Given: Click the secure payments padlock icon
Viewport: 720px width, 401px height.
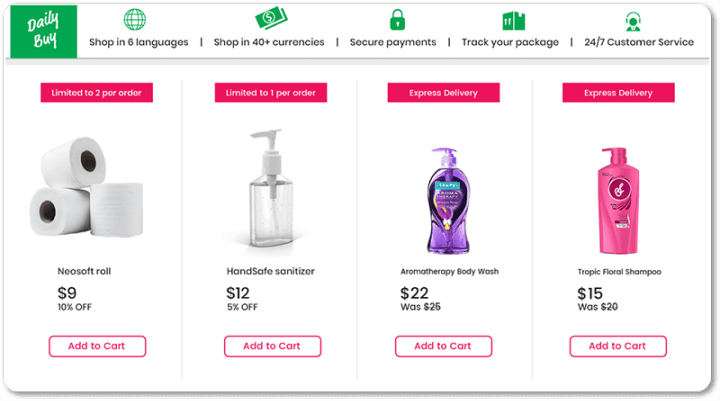Looking at the screenshot, I should (397, 19).
